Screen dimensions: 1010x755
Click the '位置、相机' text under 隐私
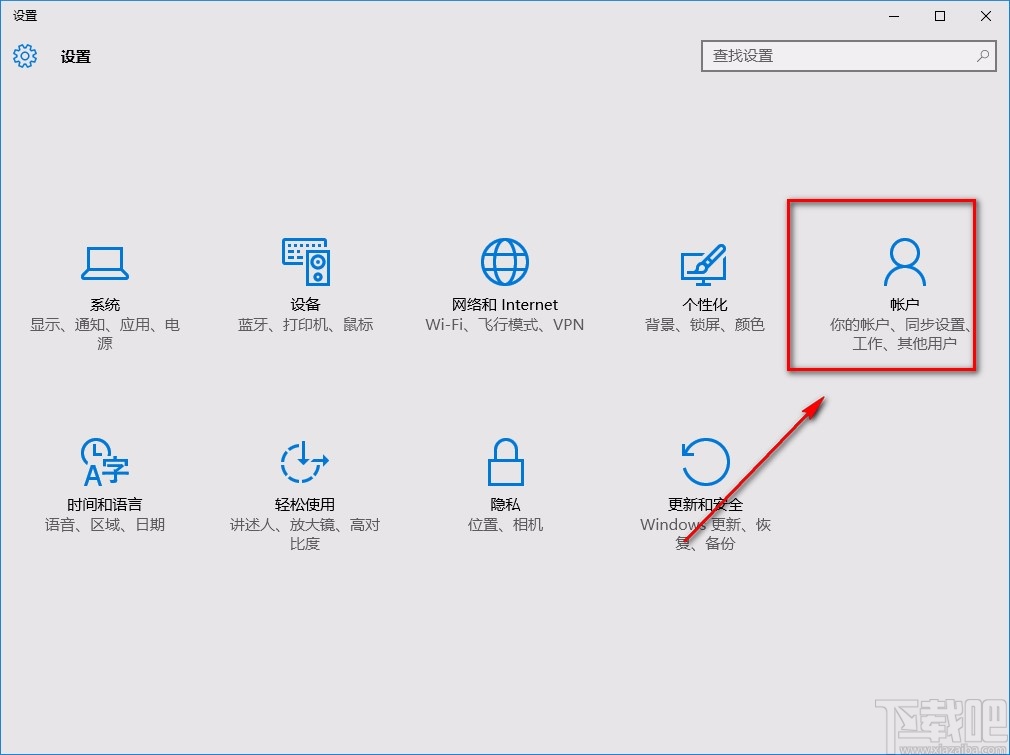[504, 524]
